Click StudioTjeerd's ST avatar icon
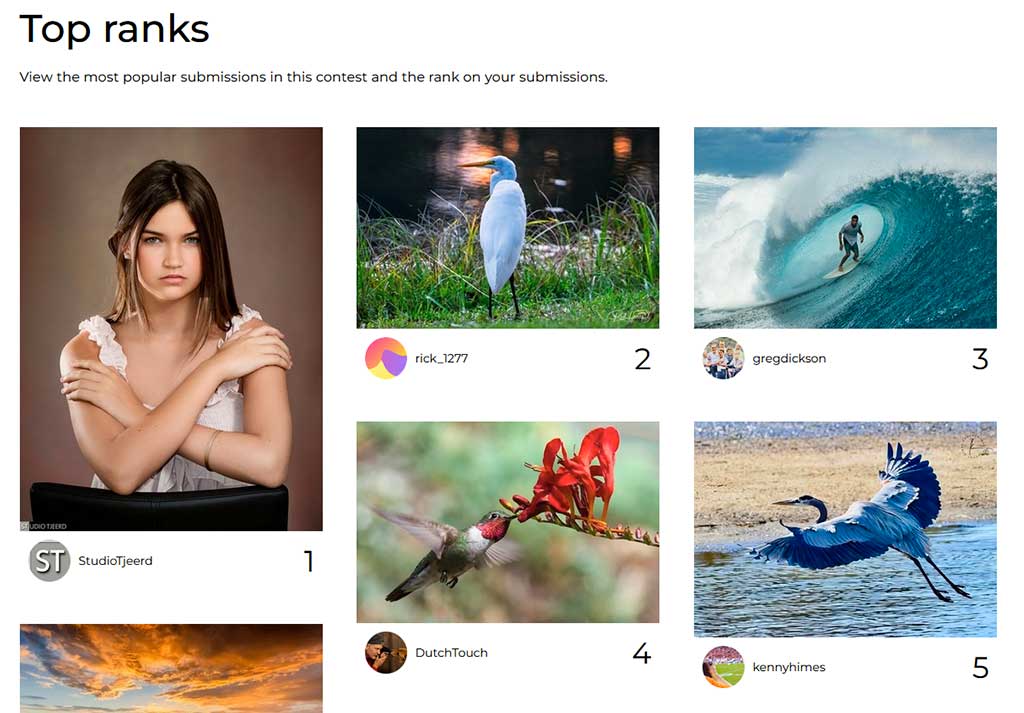 click(50, 561)
